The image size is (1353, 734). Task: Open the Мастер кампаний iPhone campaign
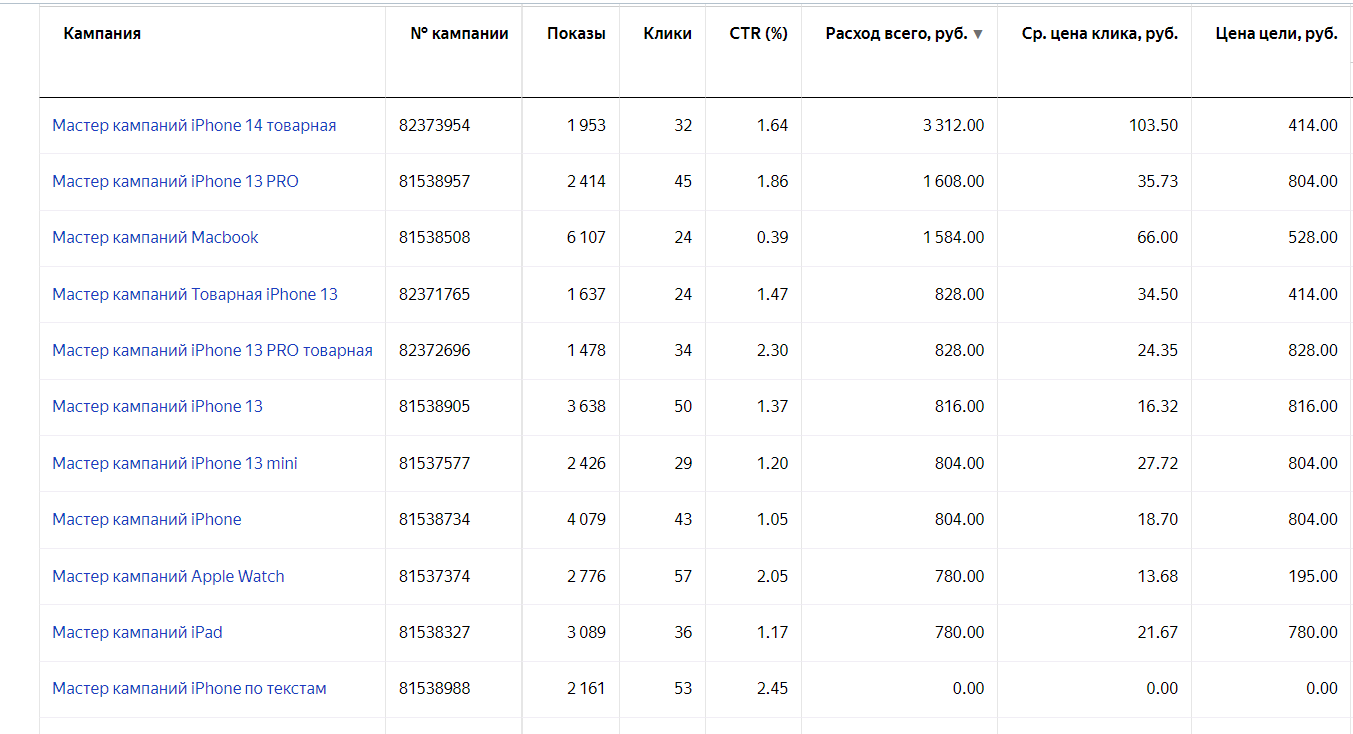tap(147, 519)
